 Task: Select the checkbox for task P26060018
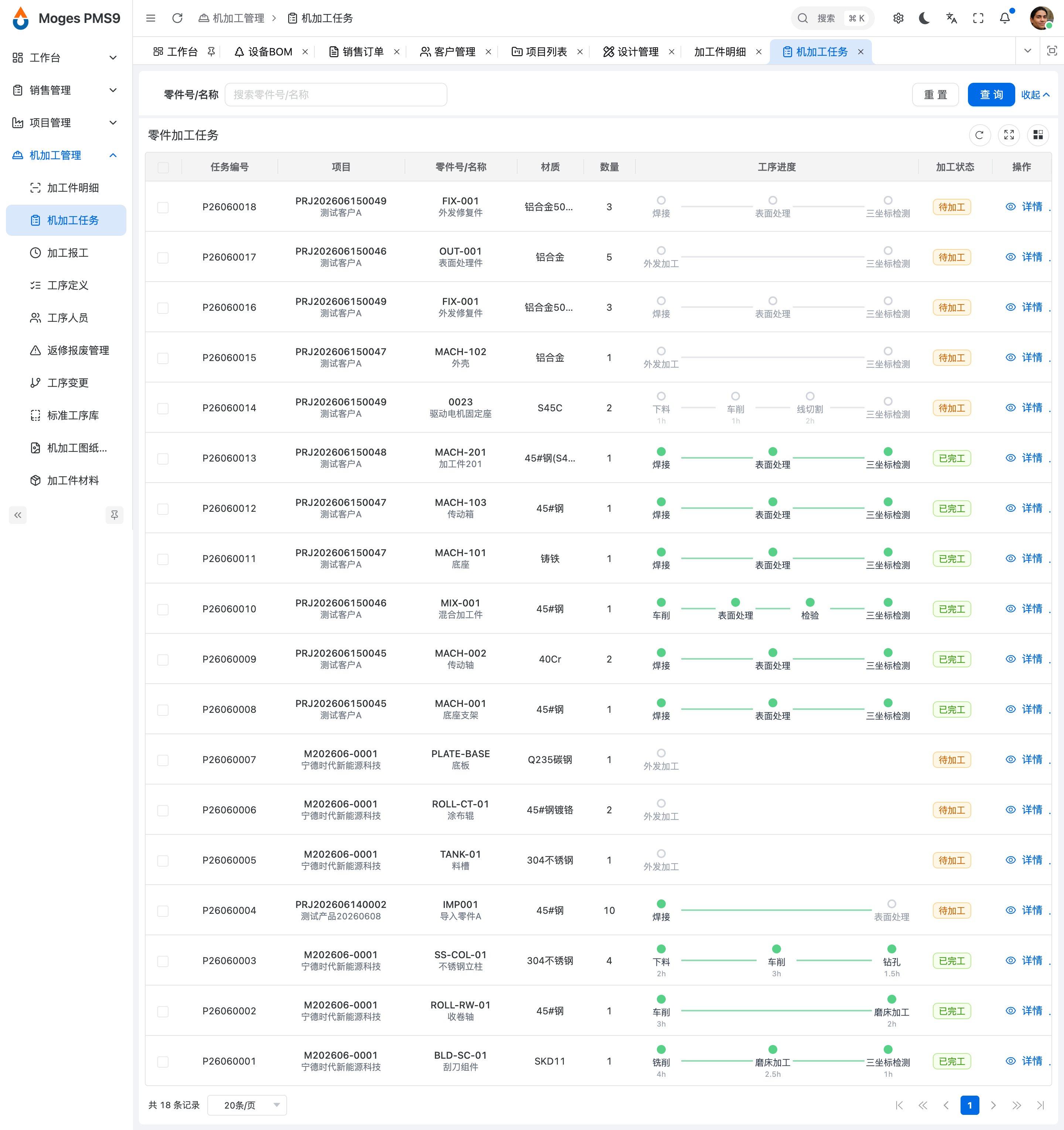click(x=163, y=207)
